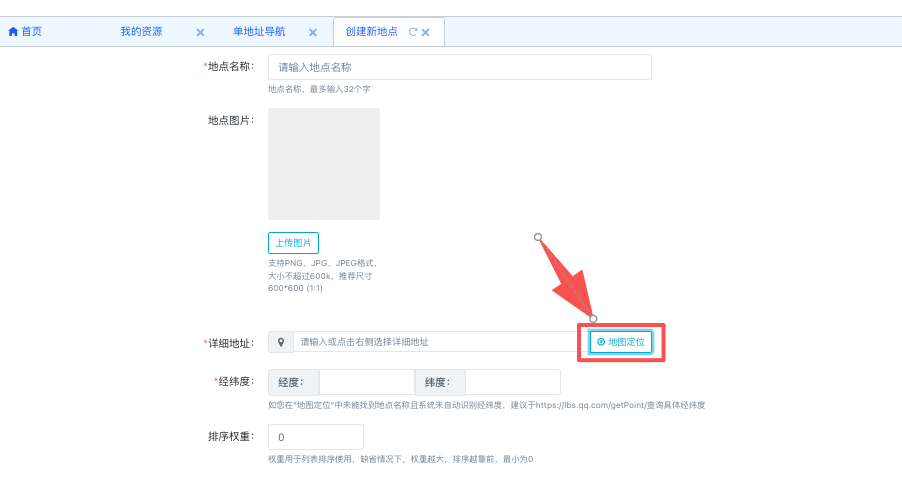Screen dimensions: 902x489
Task: Close the 我的资源 tab
Action: click(200, 32)
